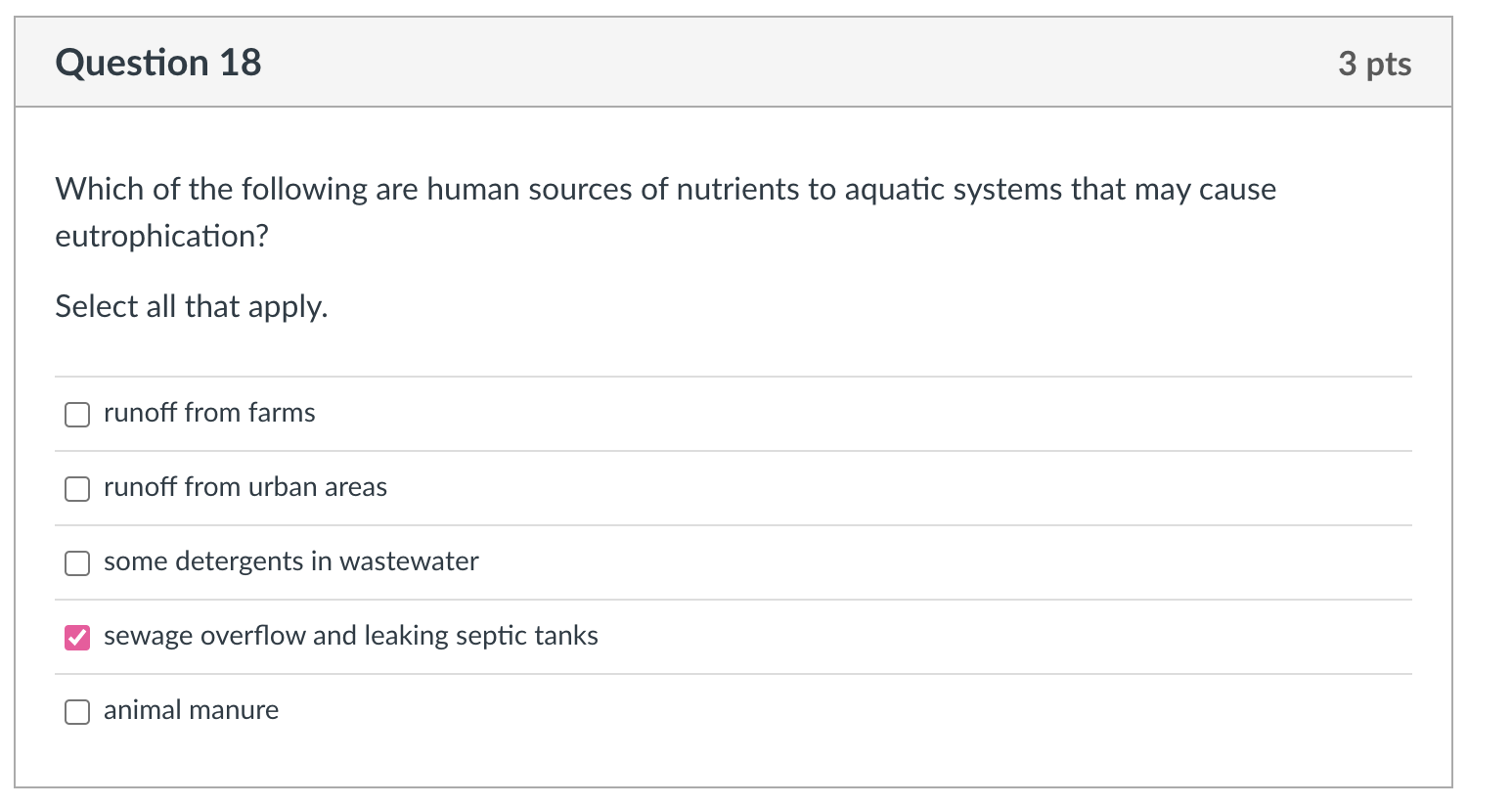This screenshot has height=806, width=1512.
Task: Click the 'Select all that apply.' instruction
Action: 191,307
